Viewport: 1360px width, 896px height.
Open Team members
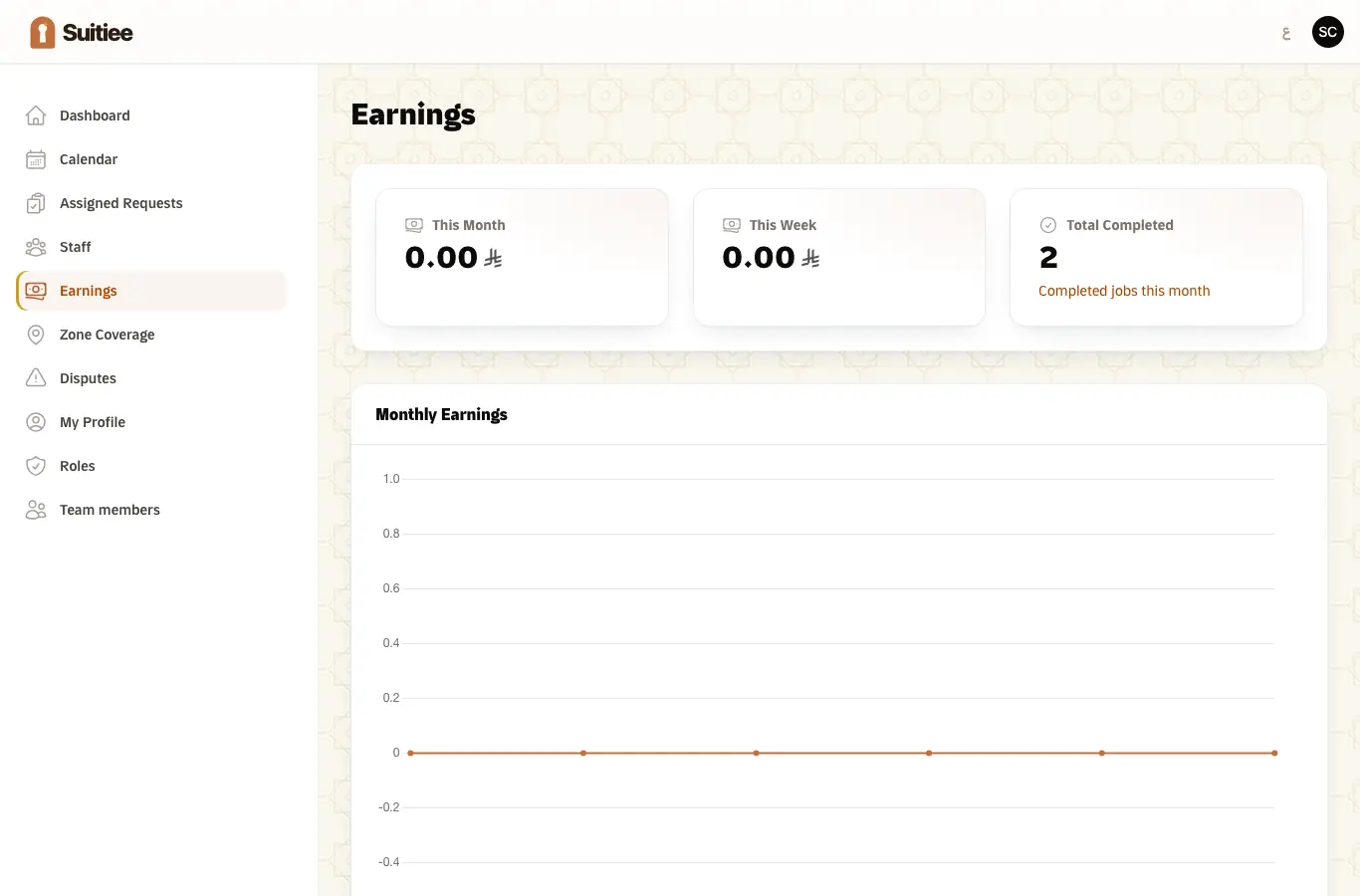(151, 510)
